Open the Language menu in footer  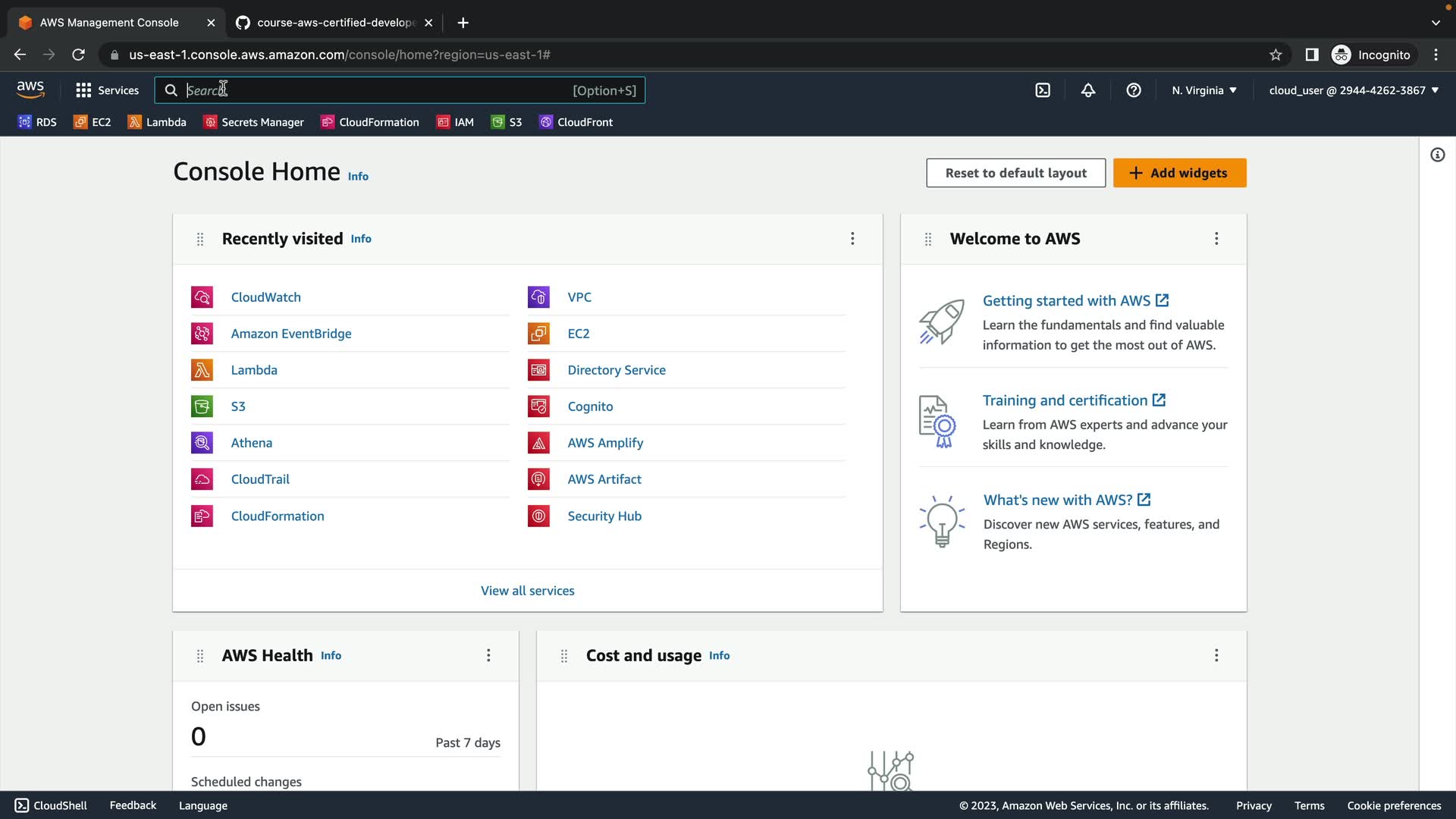point(202,805)
